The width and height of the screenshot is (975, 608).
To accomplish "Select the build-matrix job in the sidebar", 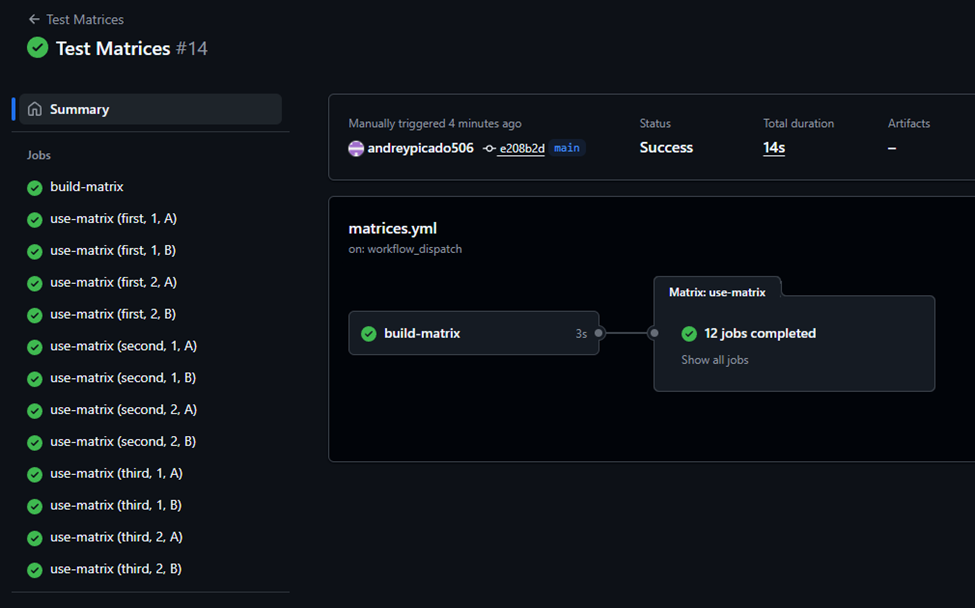I will [87, 187].
